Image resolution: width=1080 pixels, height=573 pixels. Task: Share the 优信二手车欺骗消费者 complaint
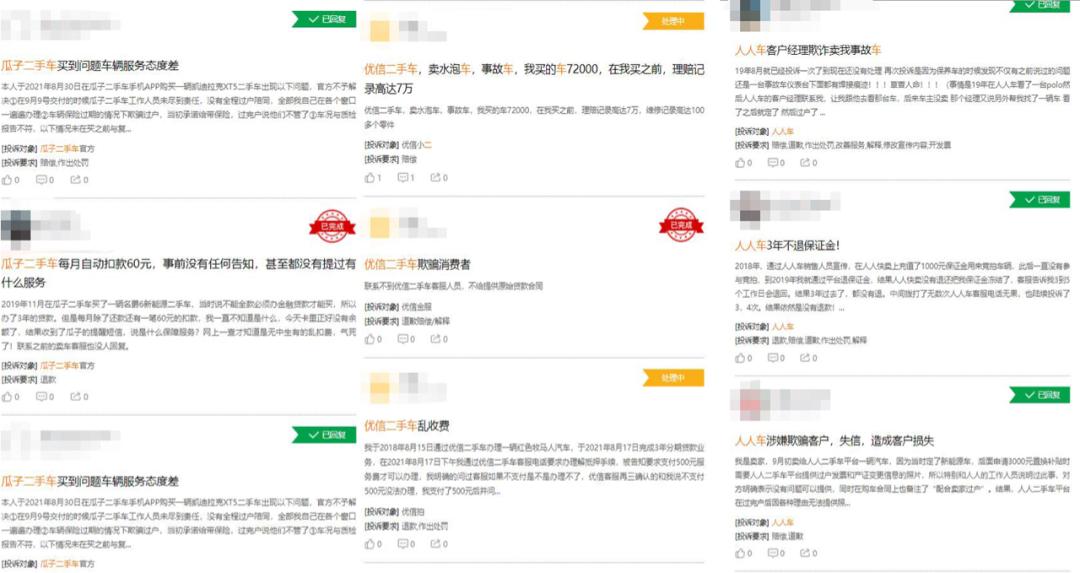click(x=439, y=339)
